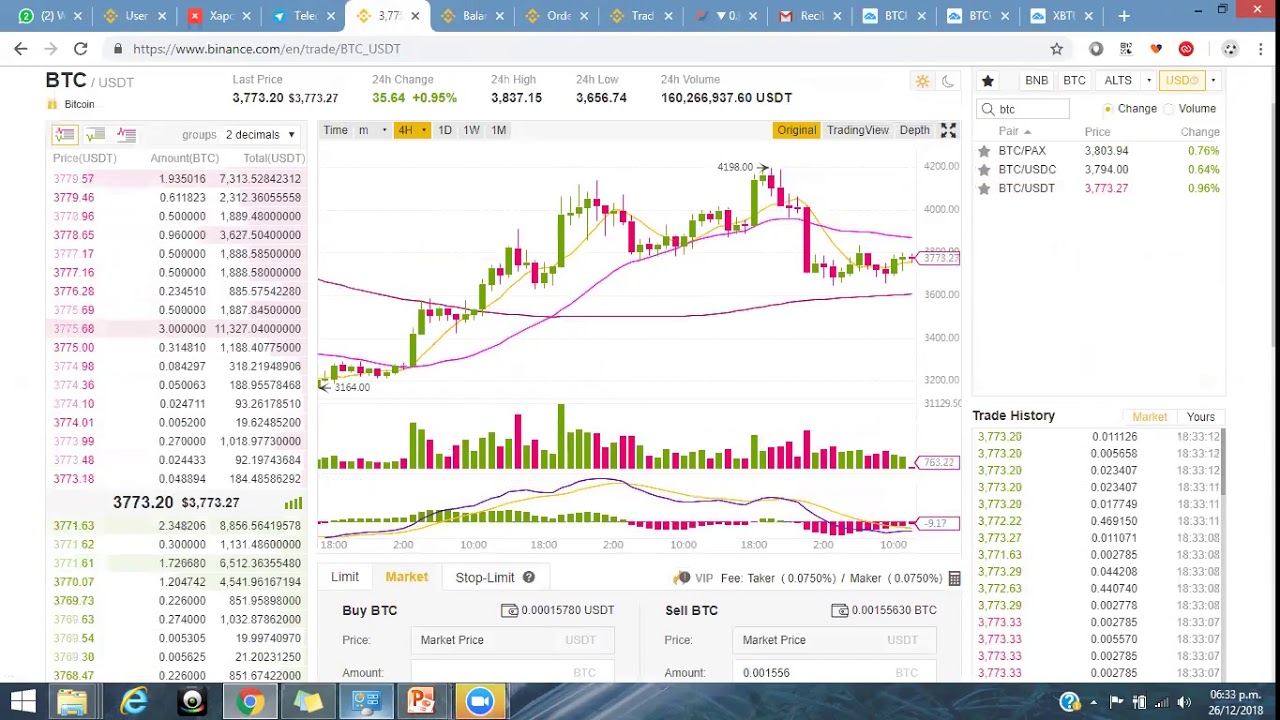This screenshot has width=1280, height=720.
Task: Select Time chart mode
Action: pos(336,130)
